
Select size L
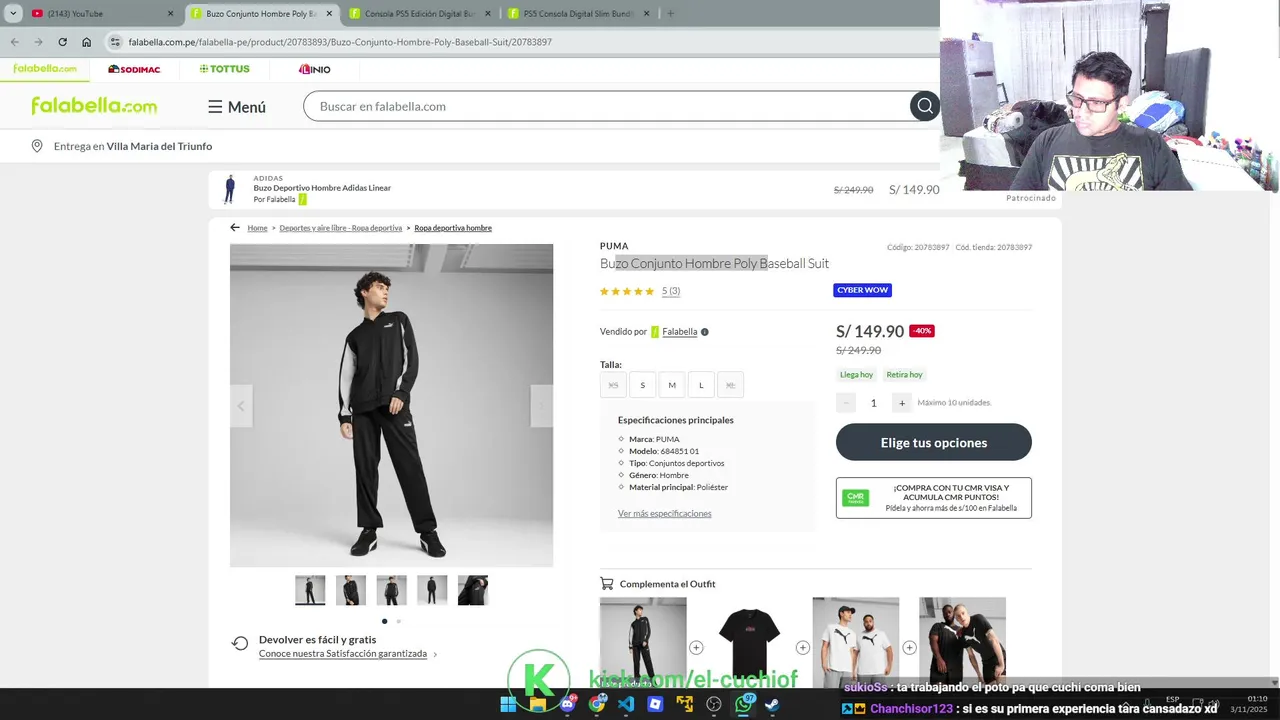[701, 385]
